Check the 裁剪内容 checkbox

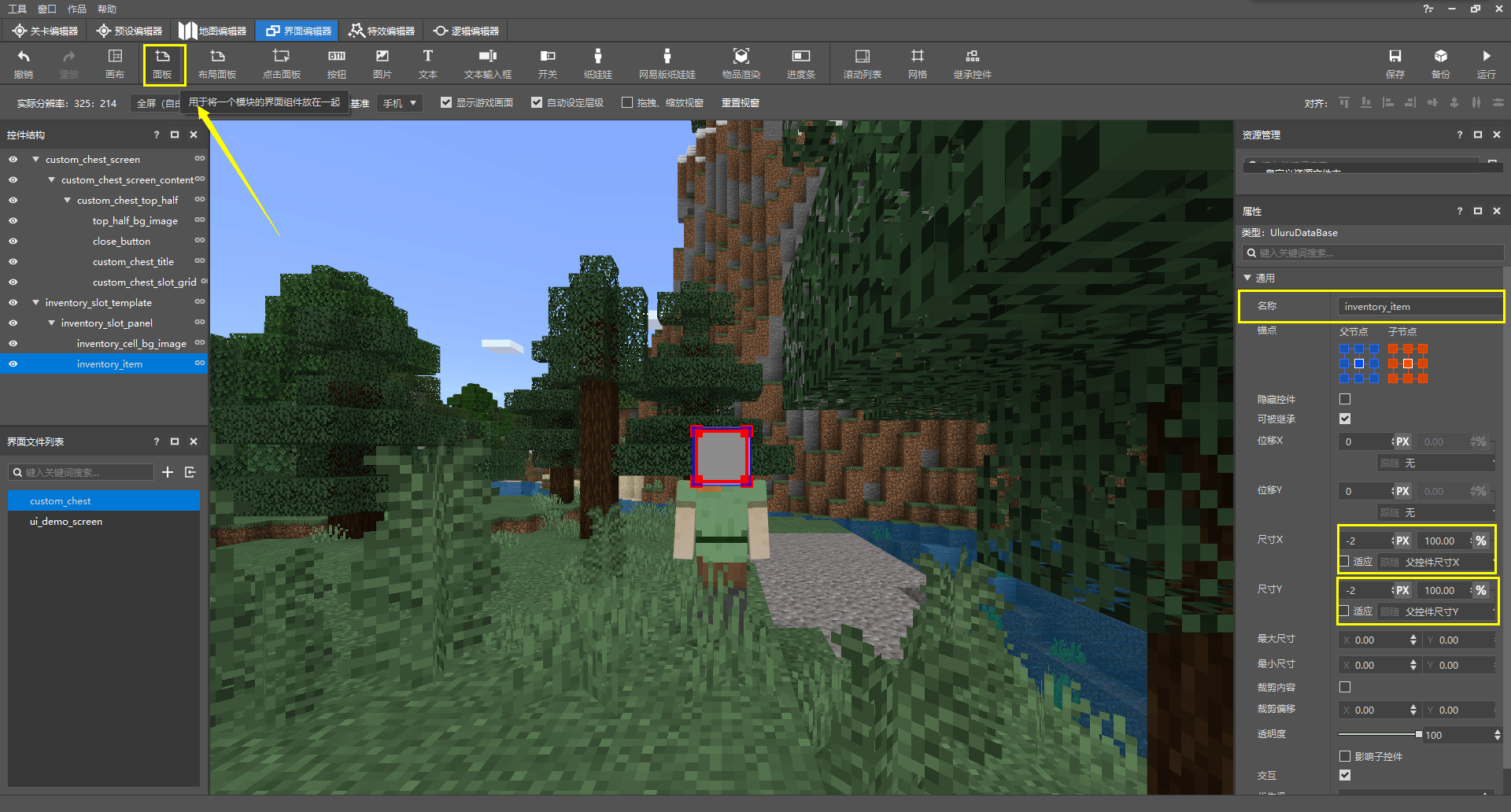point(1345,687)
